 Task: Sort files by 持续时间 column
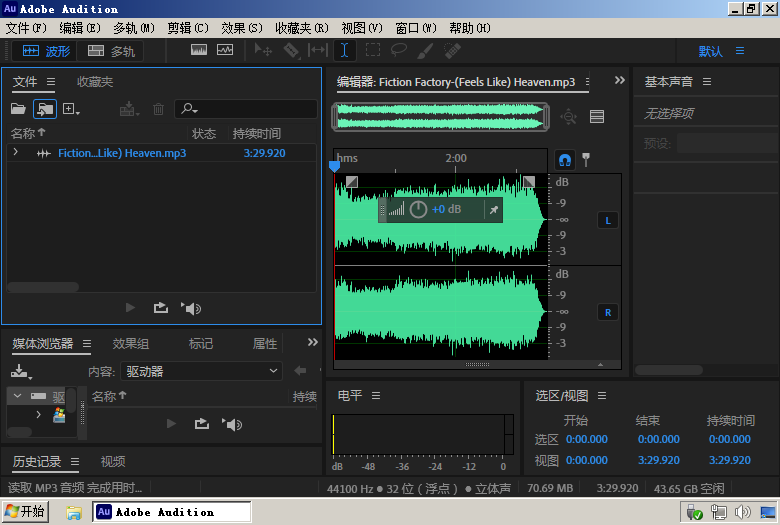[x=257, y=133]
